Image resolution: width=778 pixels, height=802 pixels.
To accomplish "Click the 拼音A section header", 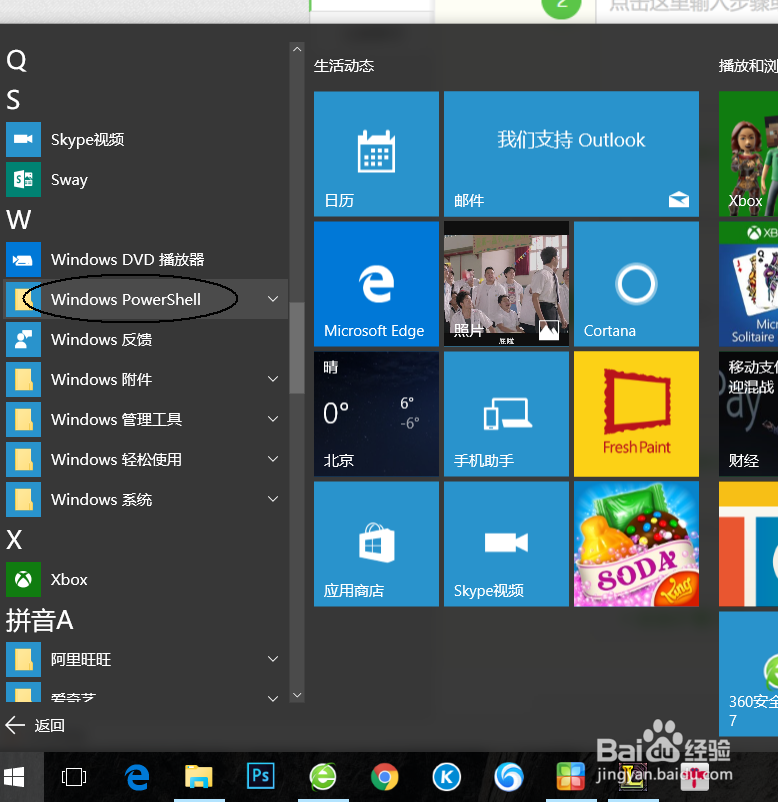I will (39, 620).
